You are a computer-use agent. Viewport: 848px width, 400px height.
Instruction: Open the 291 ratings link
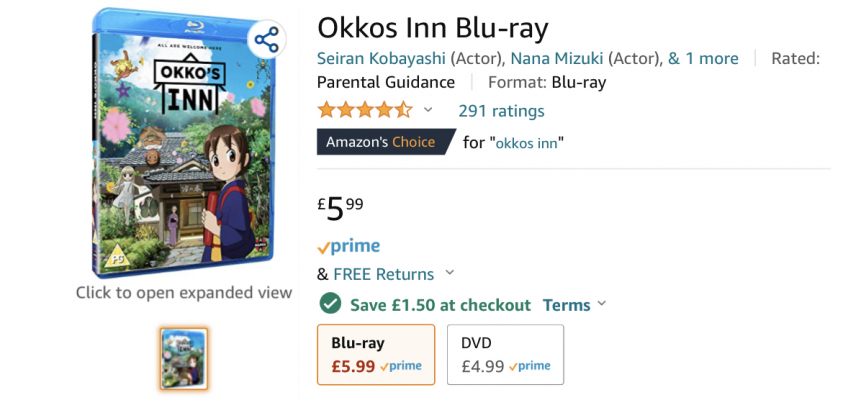pyautogui.click(x=501, y=110)
